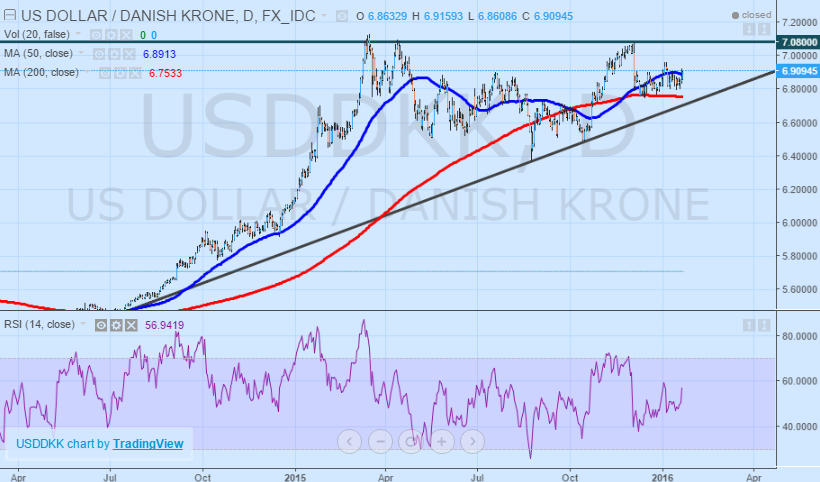Open MA (50, close) settings gear

[x=116, y=54]
